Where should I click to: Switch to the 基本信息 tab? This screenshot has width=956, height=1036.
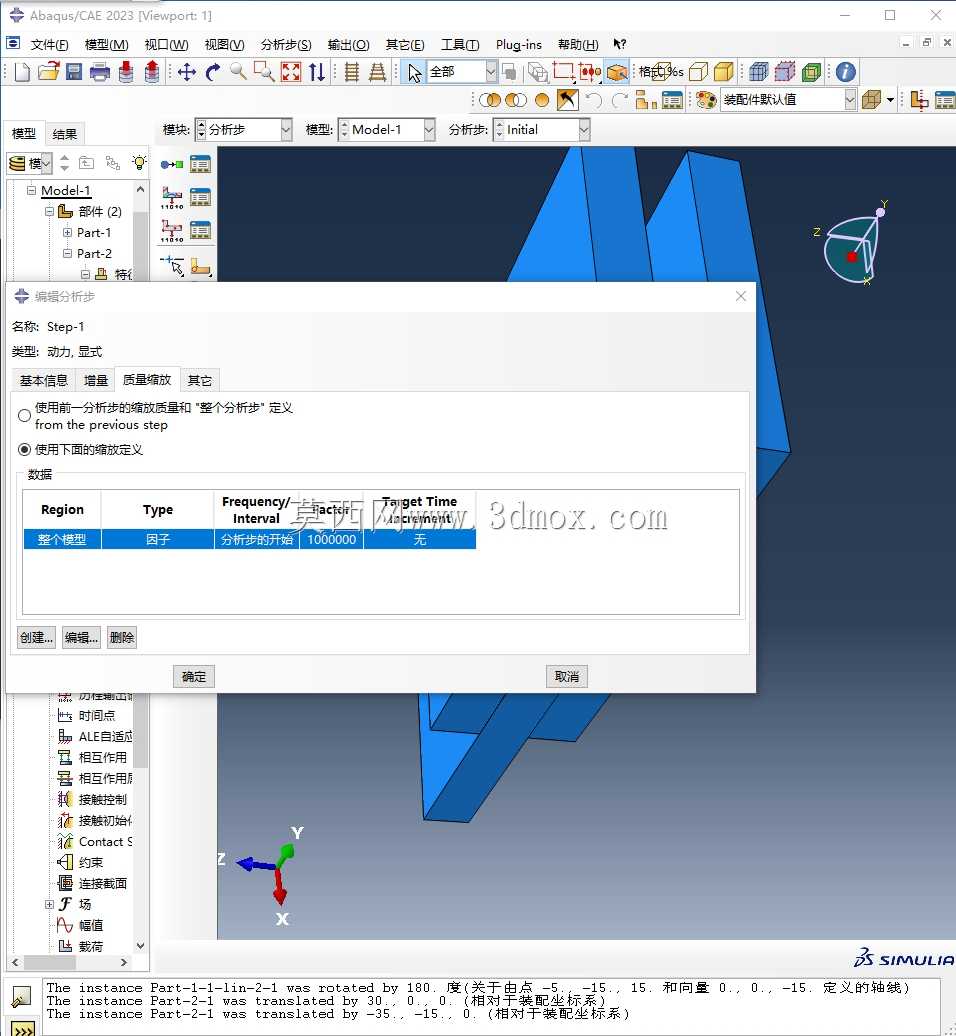point(44,381)
